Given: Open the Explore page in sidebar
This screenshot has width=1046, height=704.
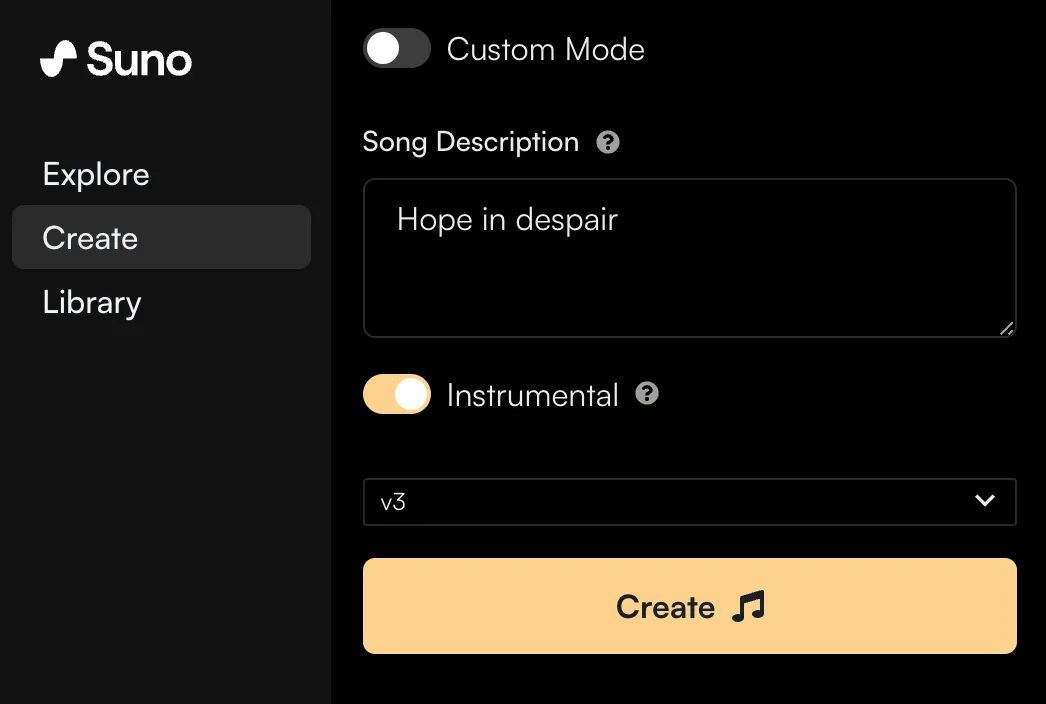Looking at the screenshot, I should [x=96, y=175].
